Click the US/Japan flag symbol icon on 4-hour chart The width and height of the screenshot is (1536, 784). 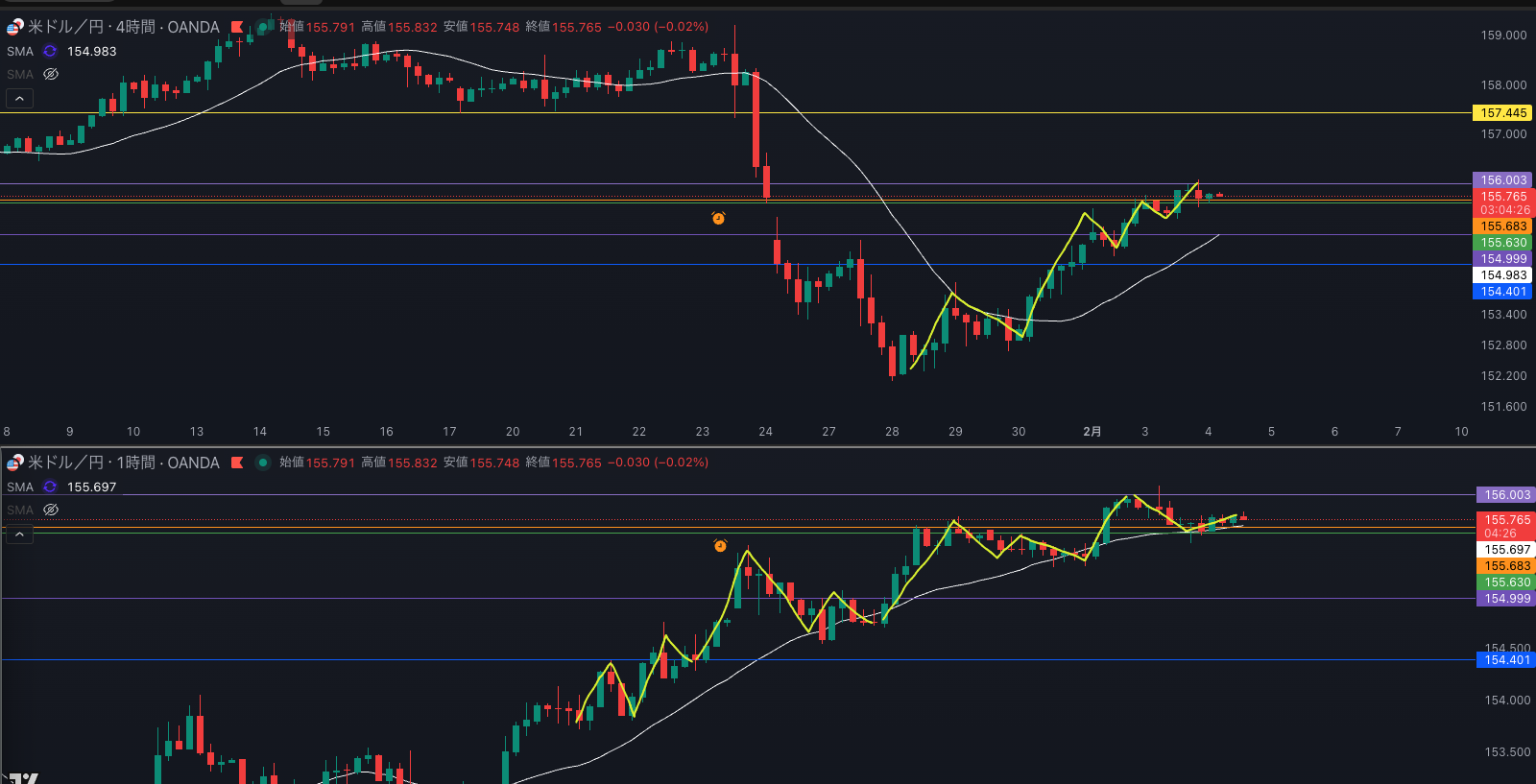point(14,27)
